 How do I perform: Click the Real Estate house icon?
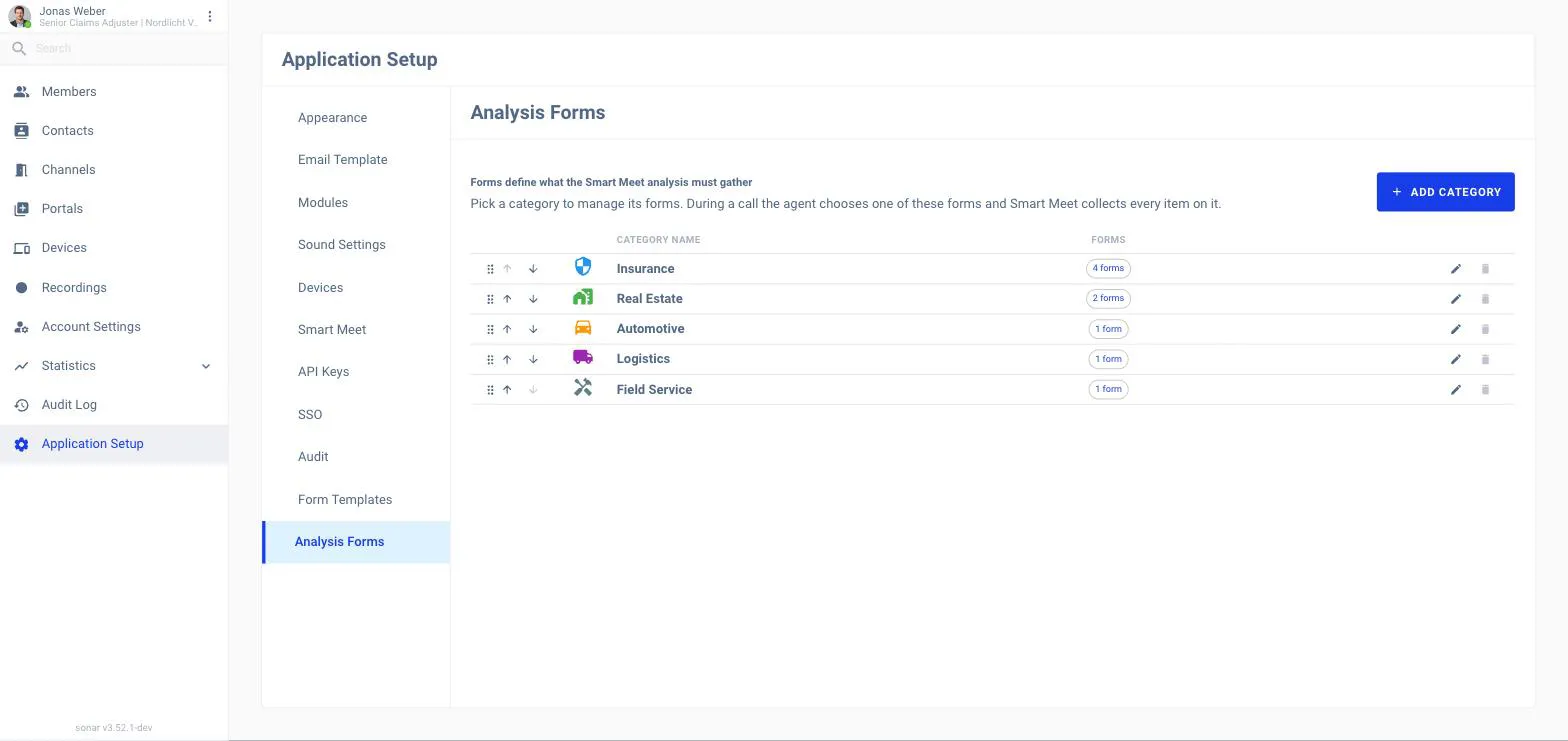583,297
